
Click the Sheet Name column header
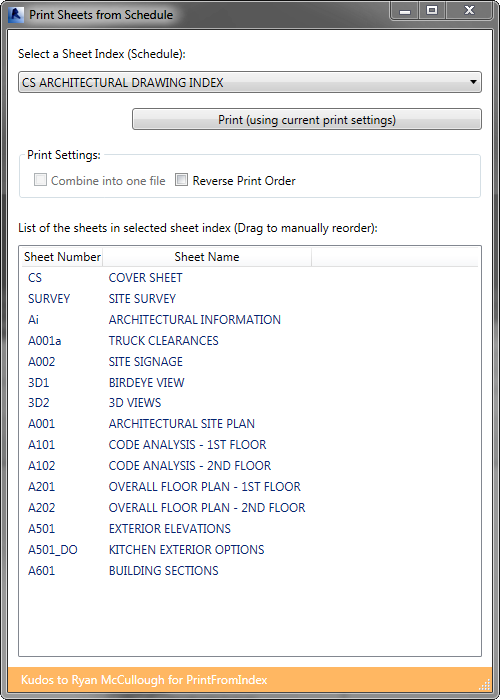click(x=207, y=257)
